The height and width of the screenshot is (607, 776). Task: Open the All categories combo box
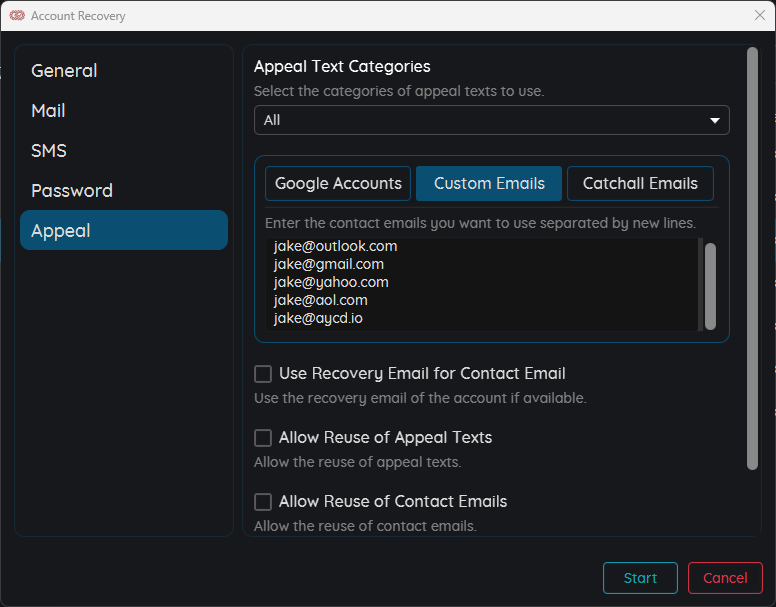[491, 120]
